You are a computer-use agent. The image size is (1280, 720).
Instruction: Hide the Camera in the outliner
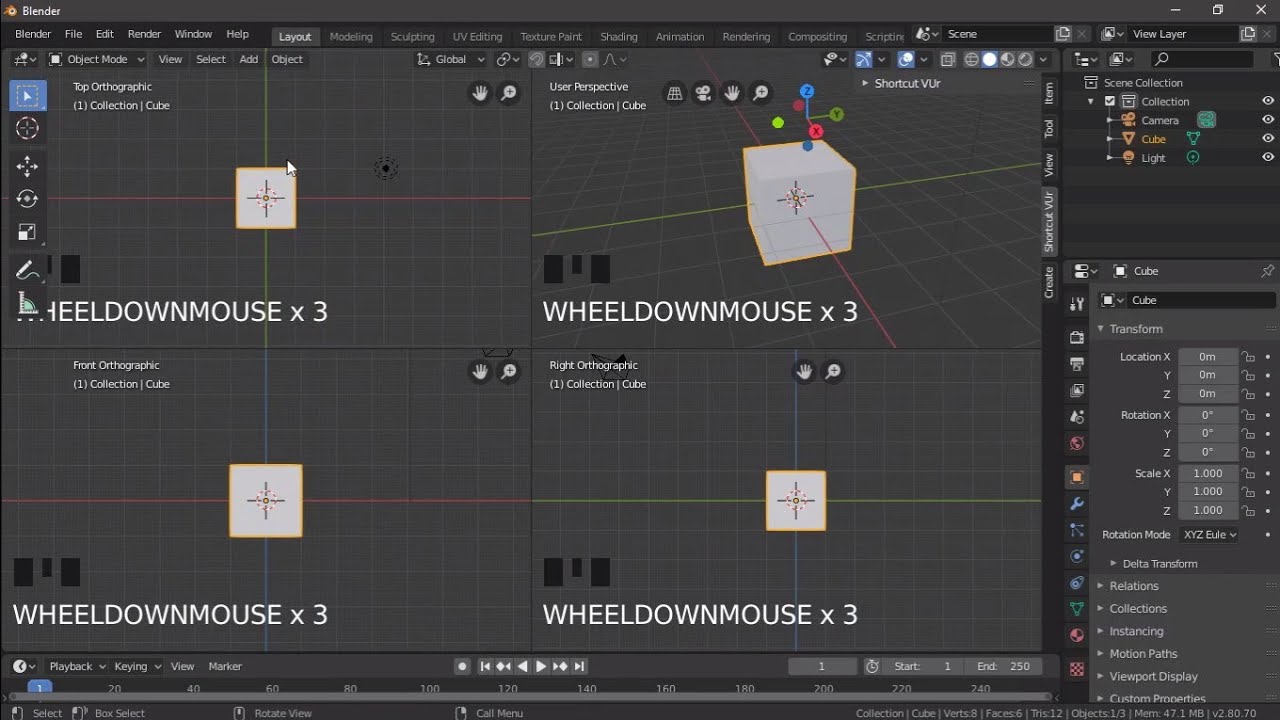pos(1268,120)
